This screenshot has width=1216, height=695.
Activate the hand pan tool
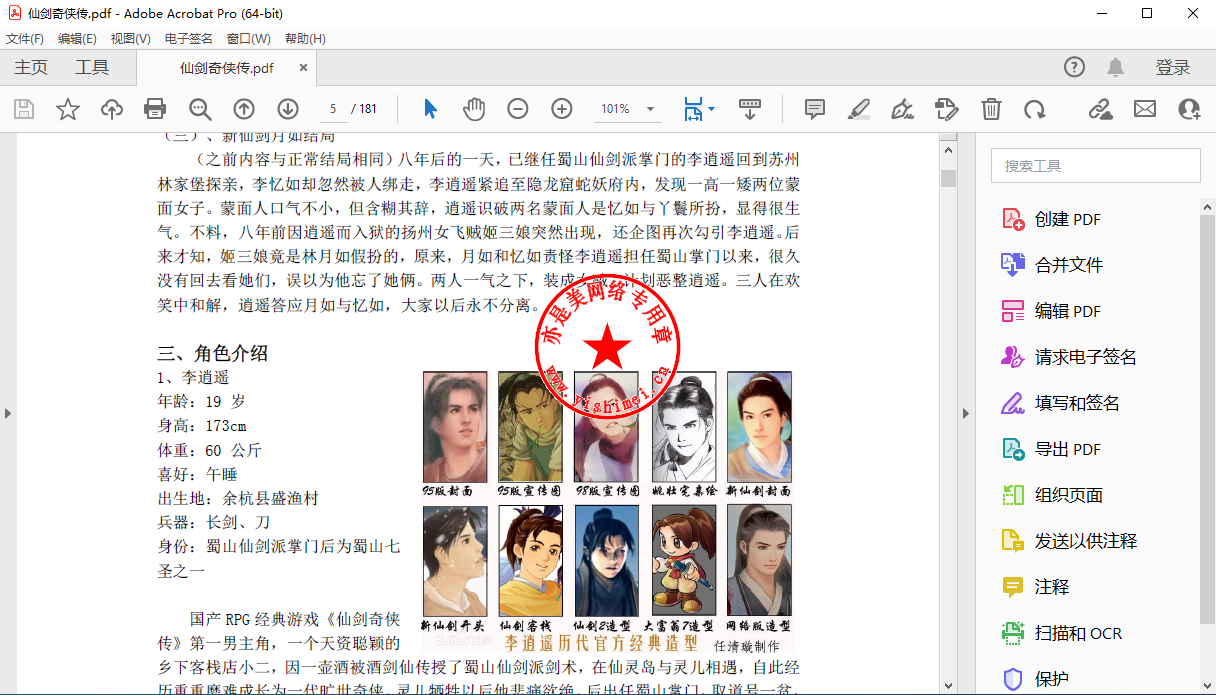[x=474, y=109]
